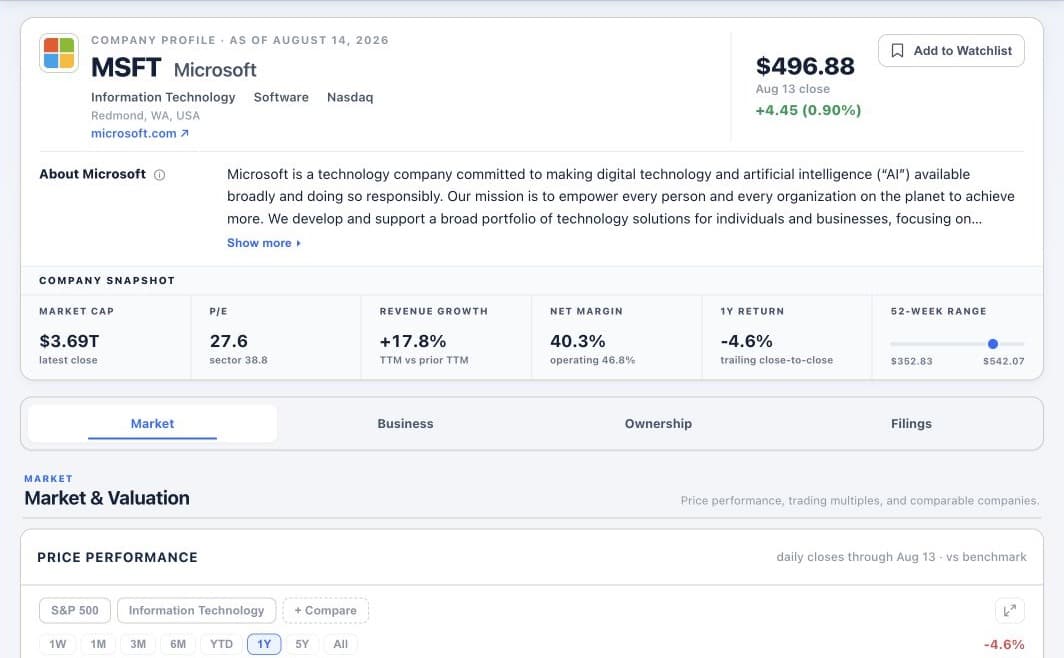Select the 6M time range
Image resolution: width=1064 pixels, height=658 pixels.
click(178, 644)
